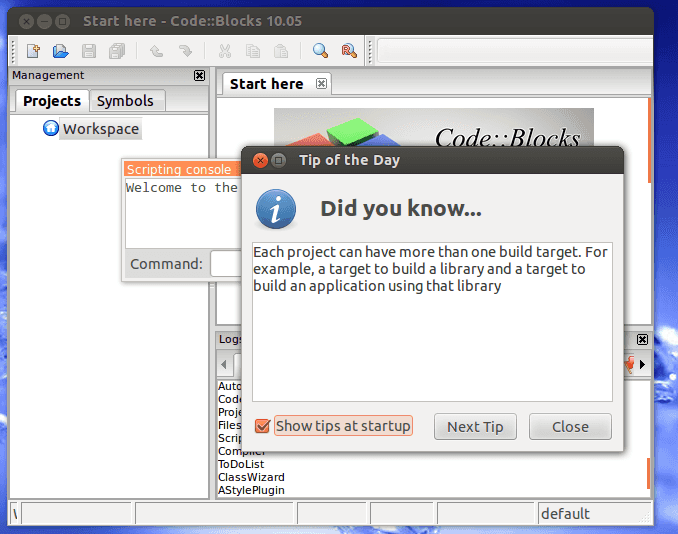Viewport: 678px width, 534px height.
Task: Click the left arrow in Logs tabs
Action: pyautogui.click(x=224, y=365)
